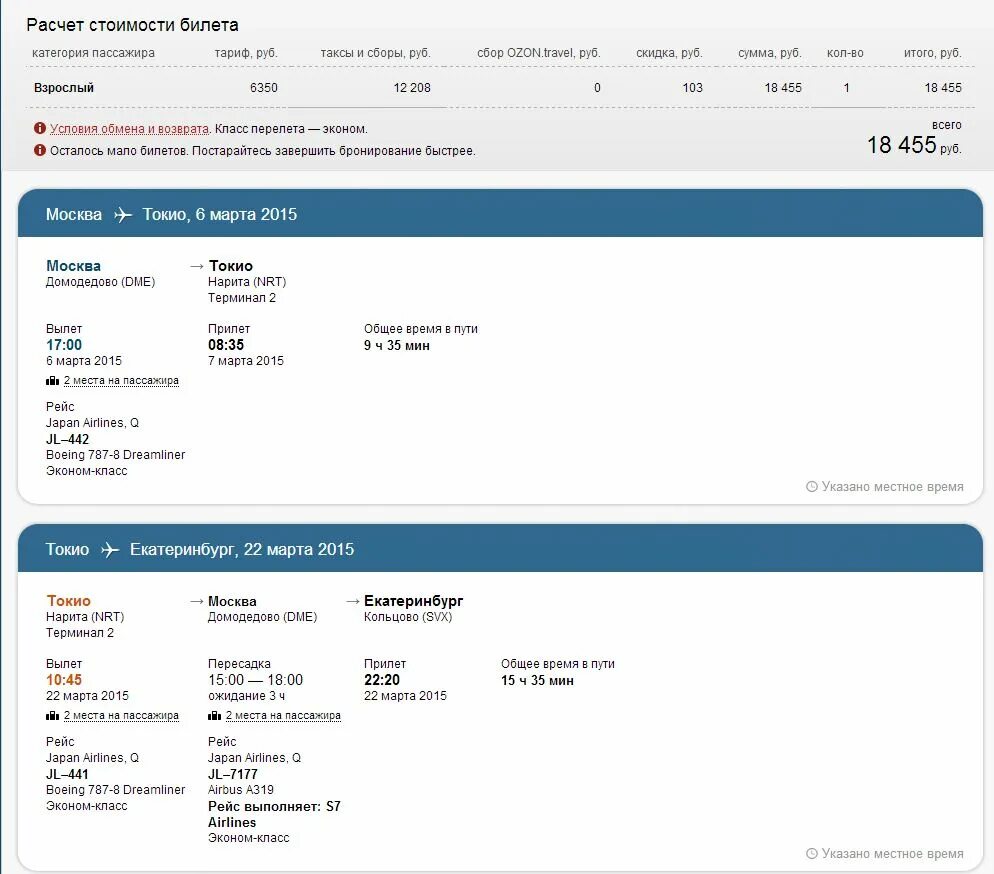
Task: Click the red warning icon beside few tickets notice
Action: point(40,150)
